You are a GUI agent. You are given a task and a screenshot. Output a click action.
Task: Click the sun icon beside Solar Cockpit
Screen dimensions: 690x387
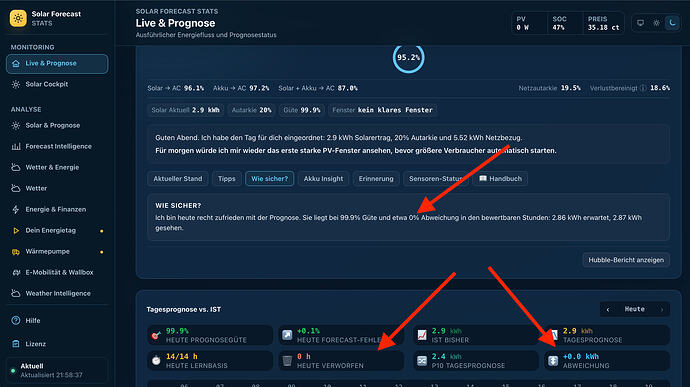[16, 84]
